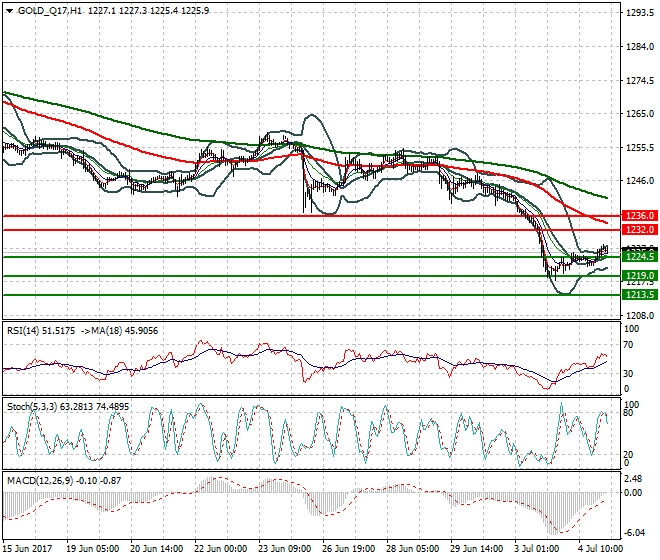Click the MACD 0.00 scale value

coord(633,492)
